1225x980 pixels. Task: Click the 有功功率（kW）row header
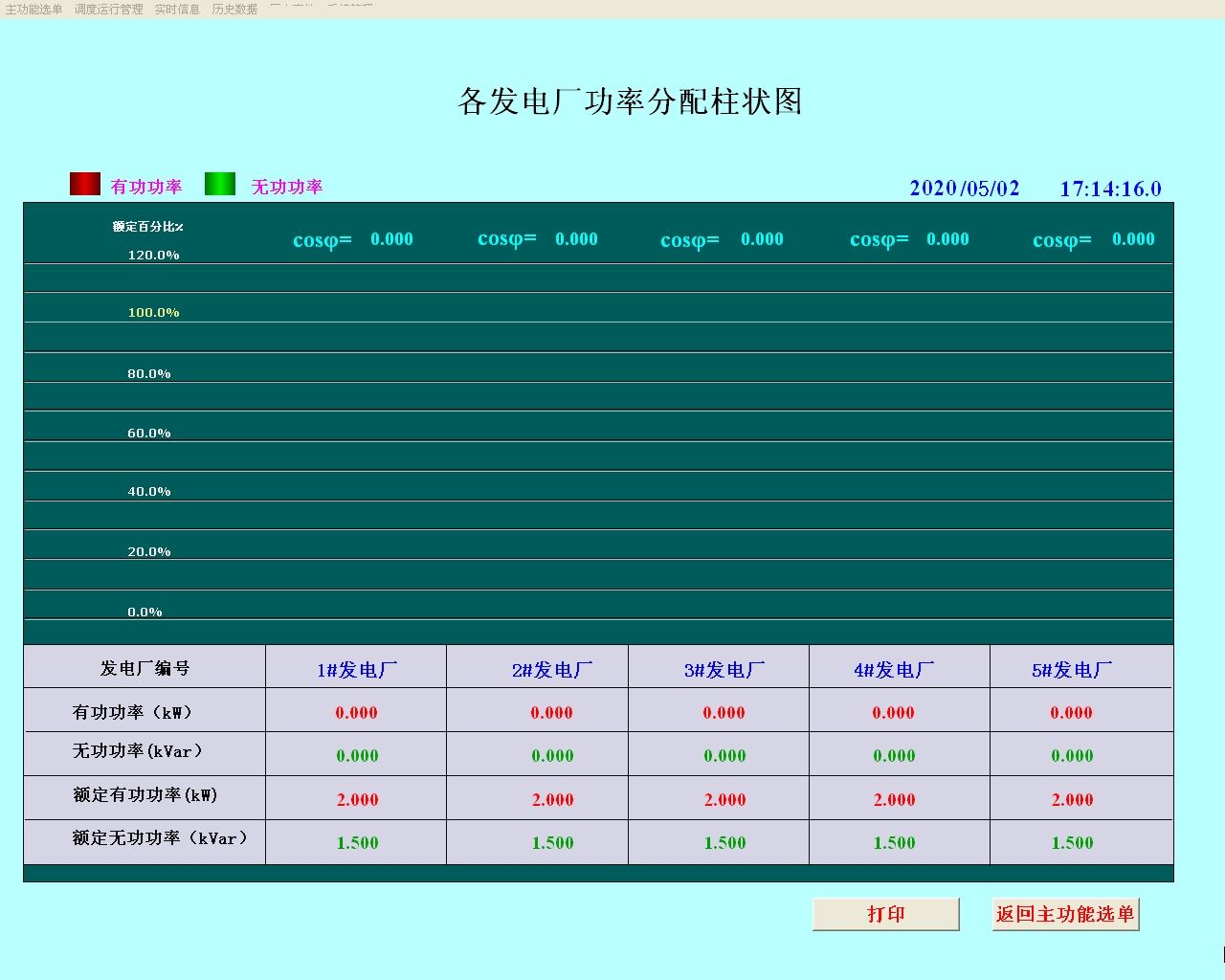(x=132, y=712)
